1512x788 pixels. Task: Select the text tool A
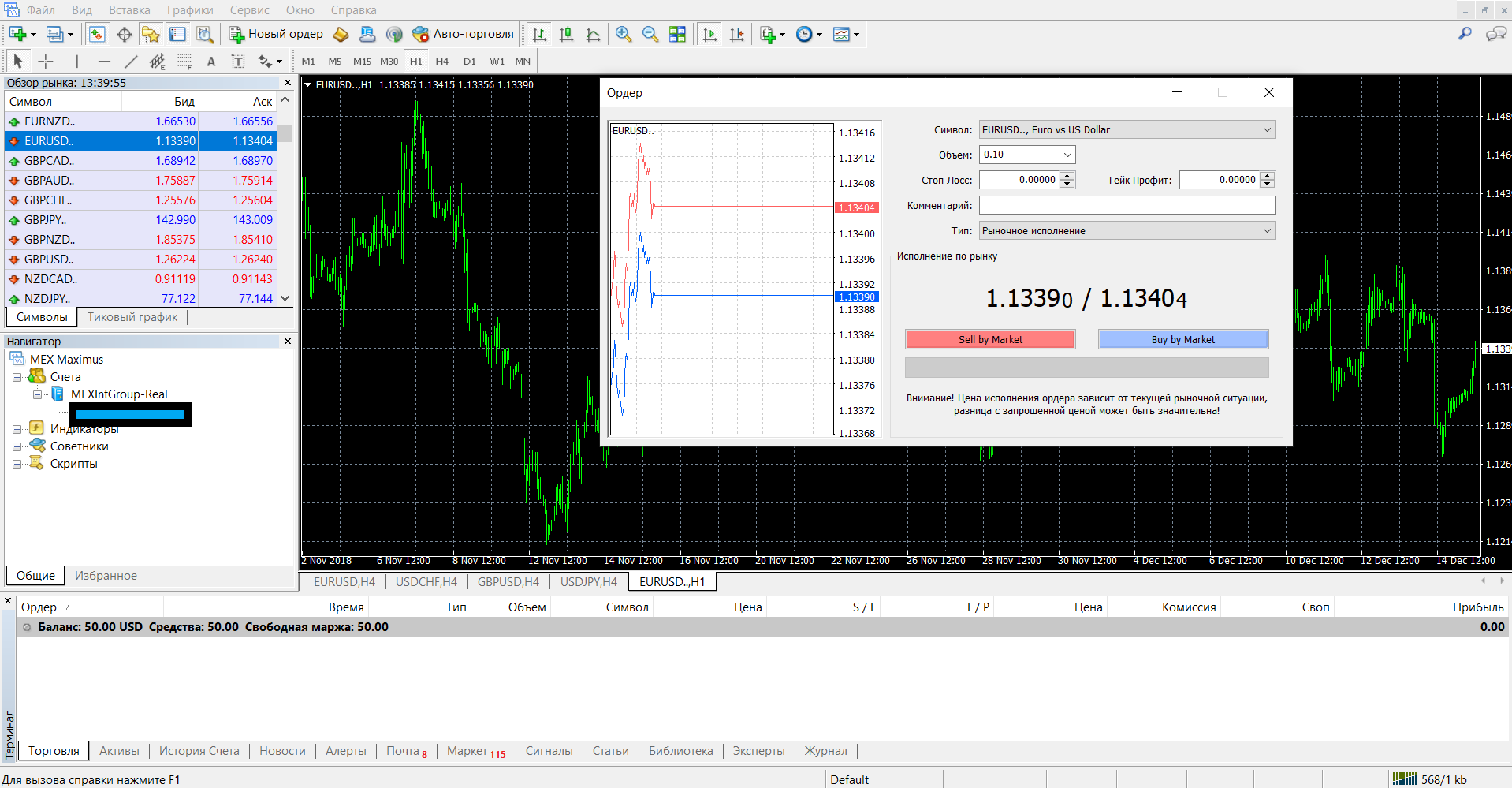pos(210,61)
